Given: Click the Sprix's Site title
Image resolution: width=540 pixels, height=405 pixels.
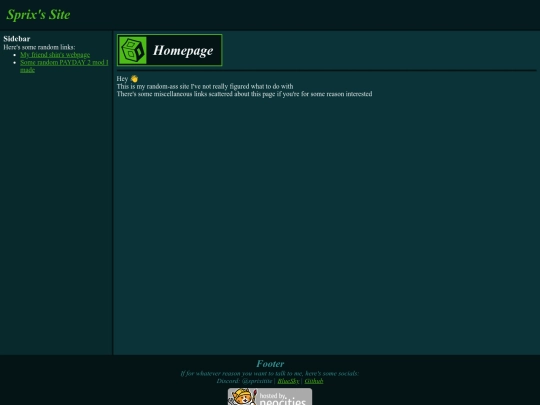Looking at the screenshot, I should pyautogui.click(x=38, y=14).
